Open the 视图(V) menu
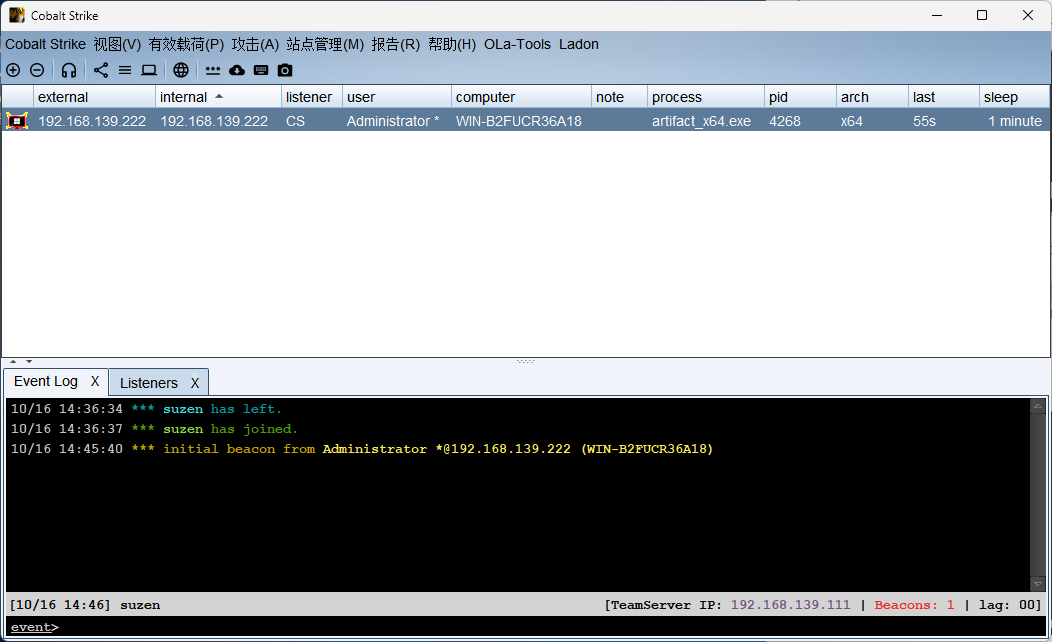Image resolution: width=1052 pixels, height=642 pixels. point(117,44)
